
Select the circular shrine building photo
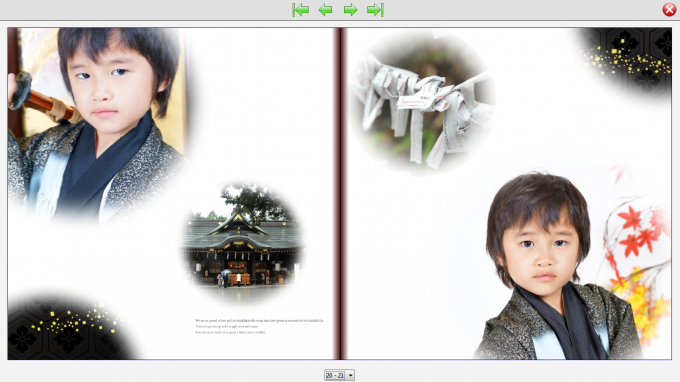(x=243, y=241)
